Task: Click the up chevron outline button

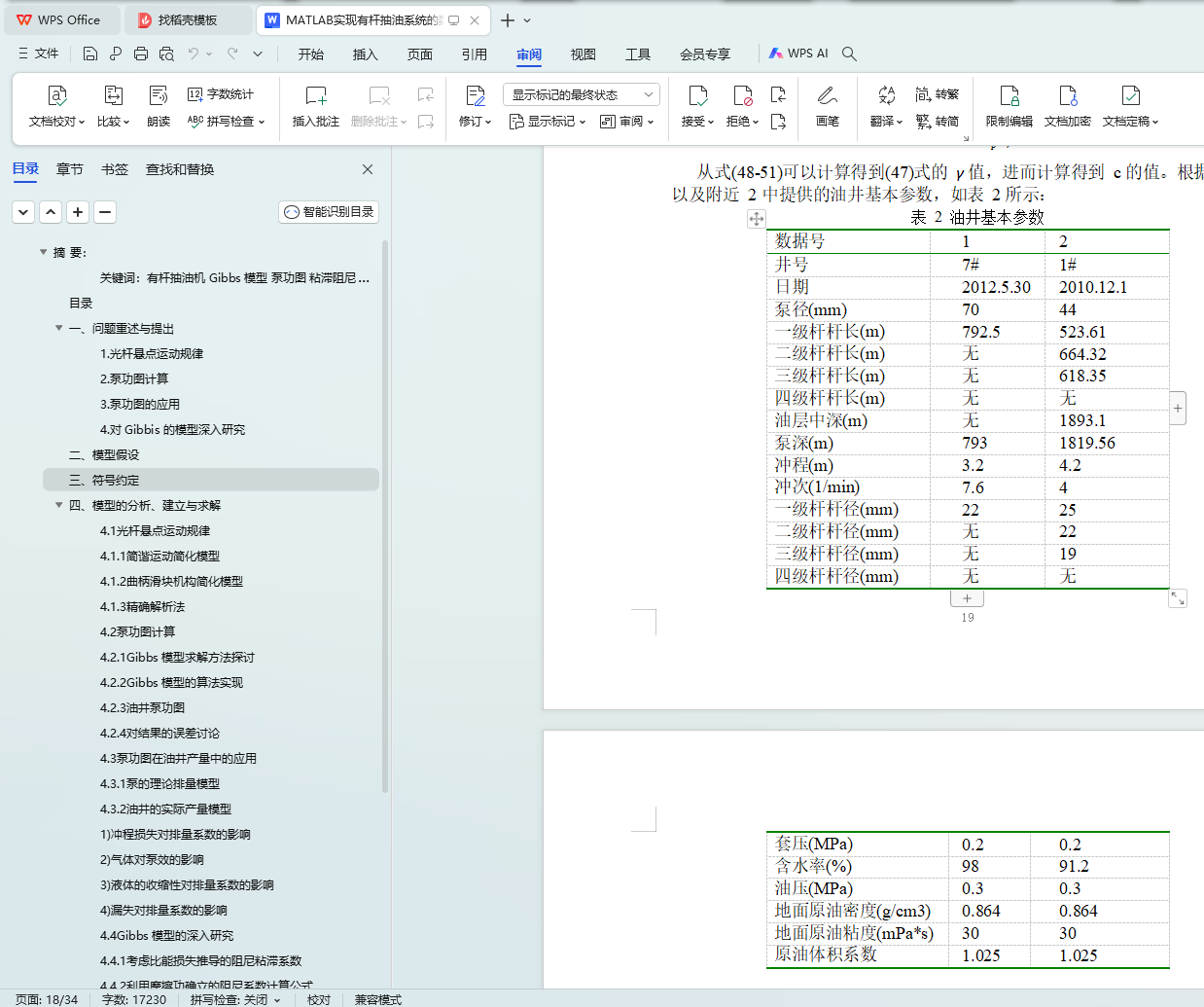Action: (x=51, y=211)
